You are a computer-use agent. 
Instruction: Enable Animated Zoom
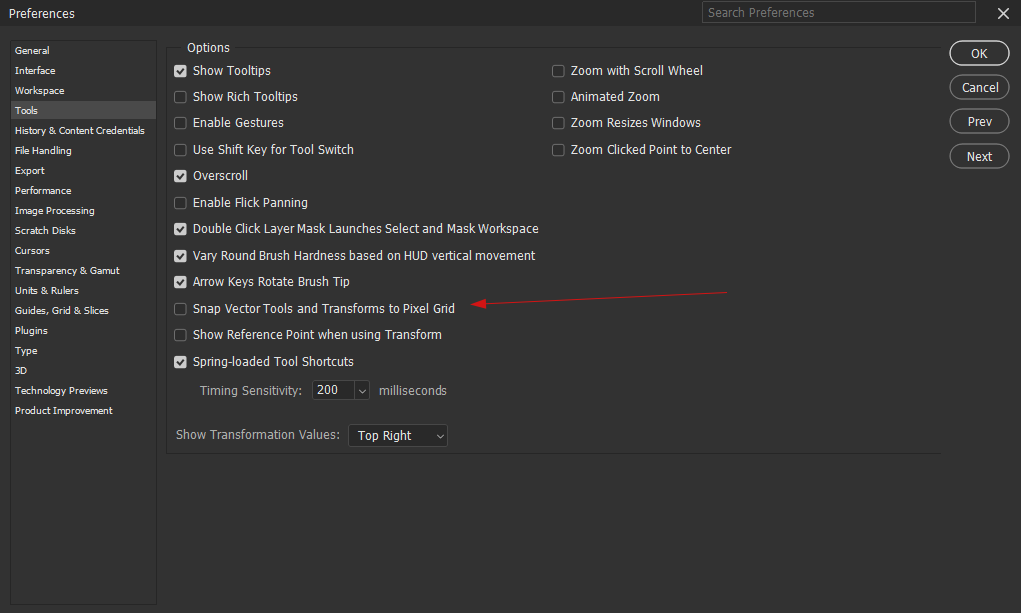(x=558, y=97)
